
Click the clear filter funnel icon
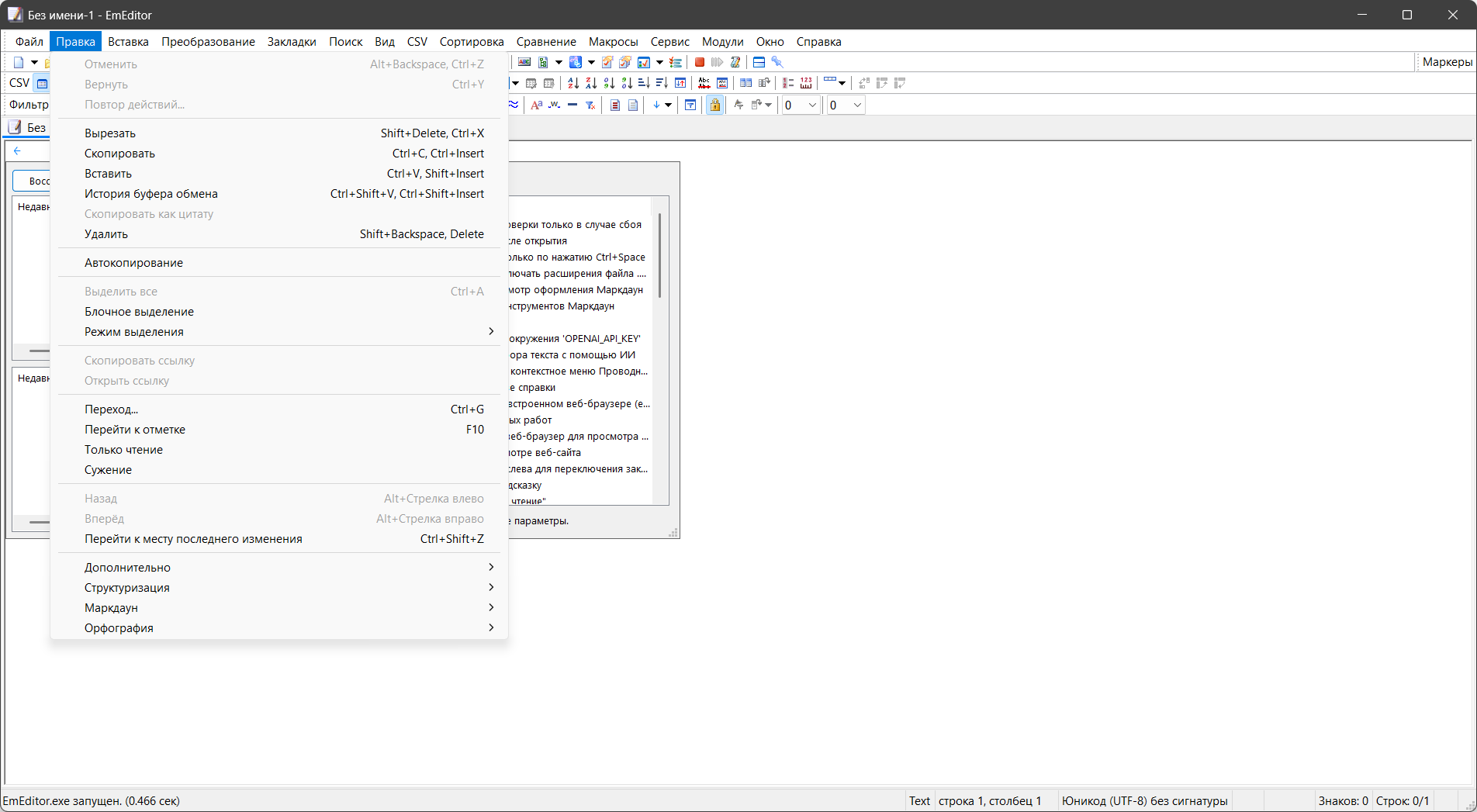590,105
